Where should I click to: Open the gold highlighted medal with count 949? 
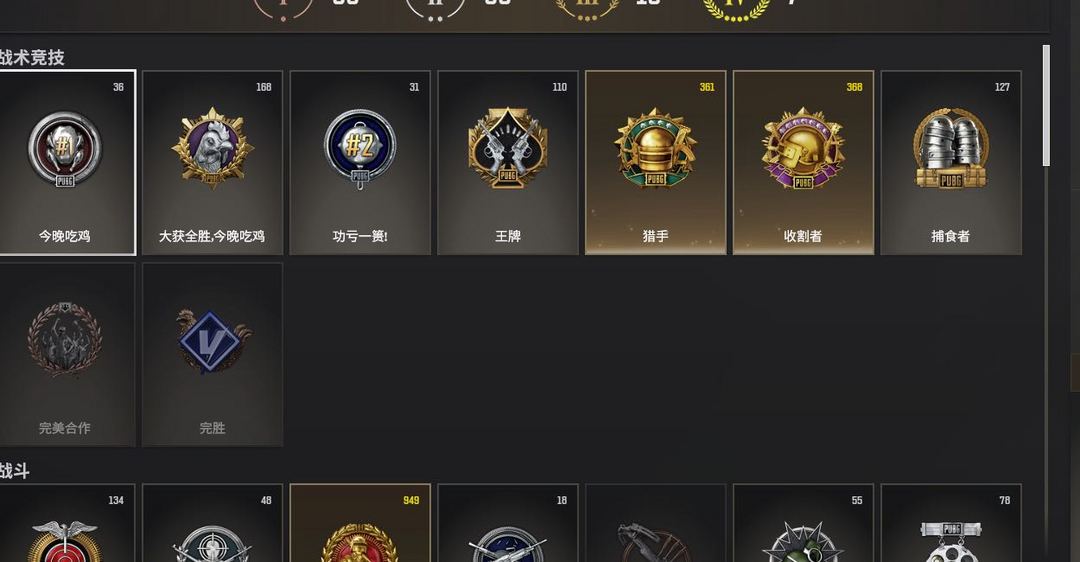[360, 523]
